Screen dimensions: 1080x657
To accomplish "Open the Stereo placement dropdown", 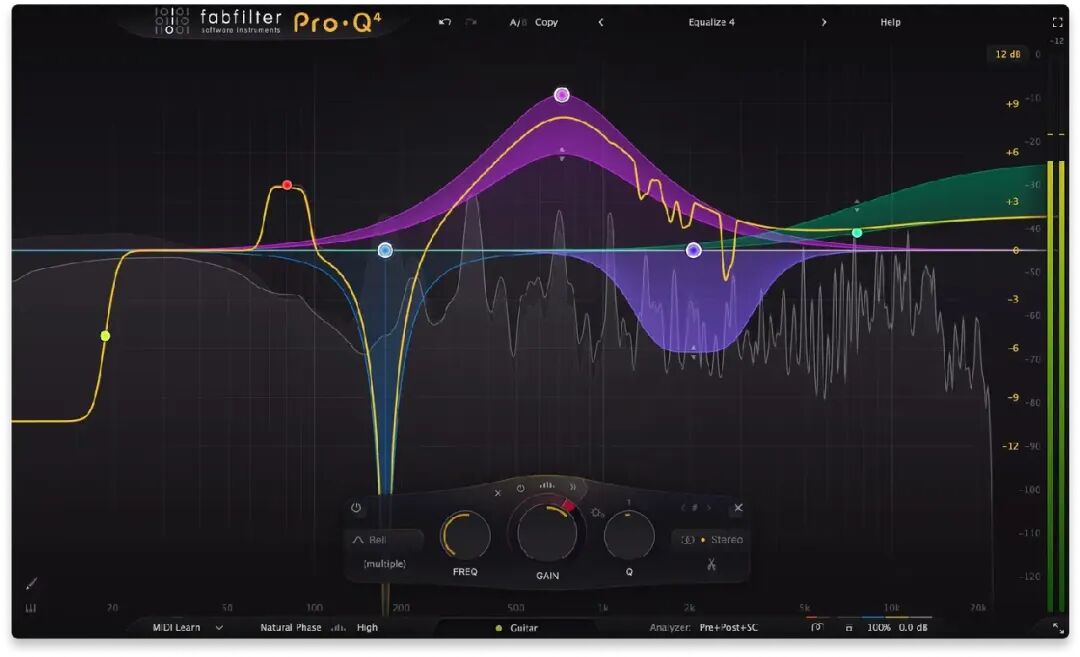I will point(712,540).
